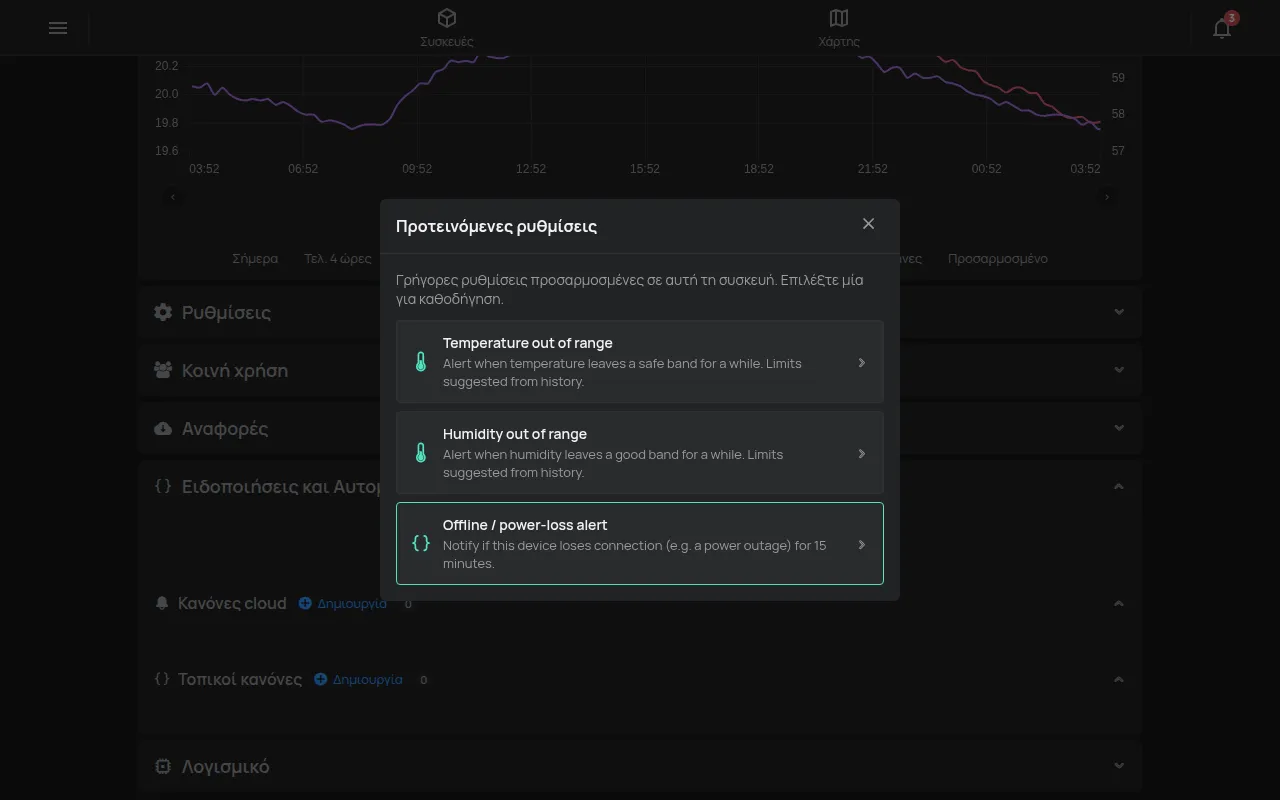Screen dimensions: 1280x800
Task: Expand the Ρυθμίσεις section chevron
Action: click(x=1119, y=312)
